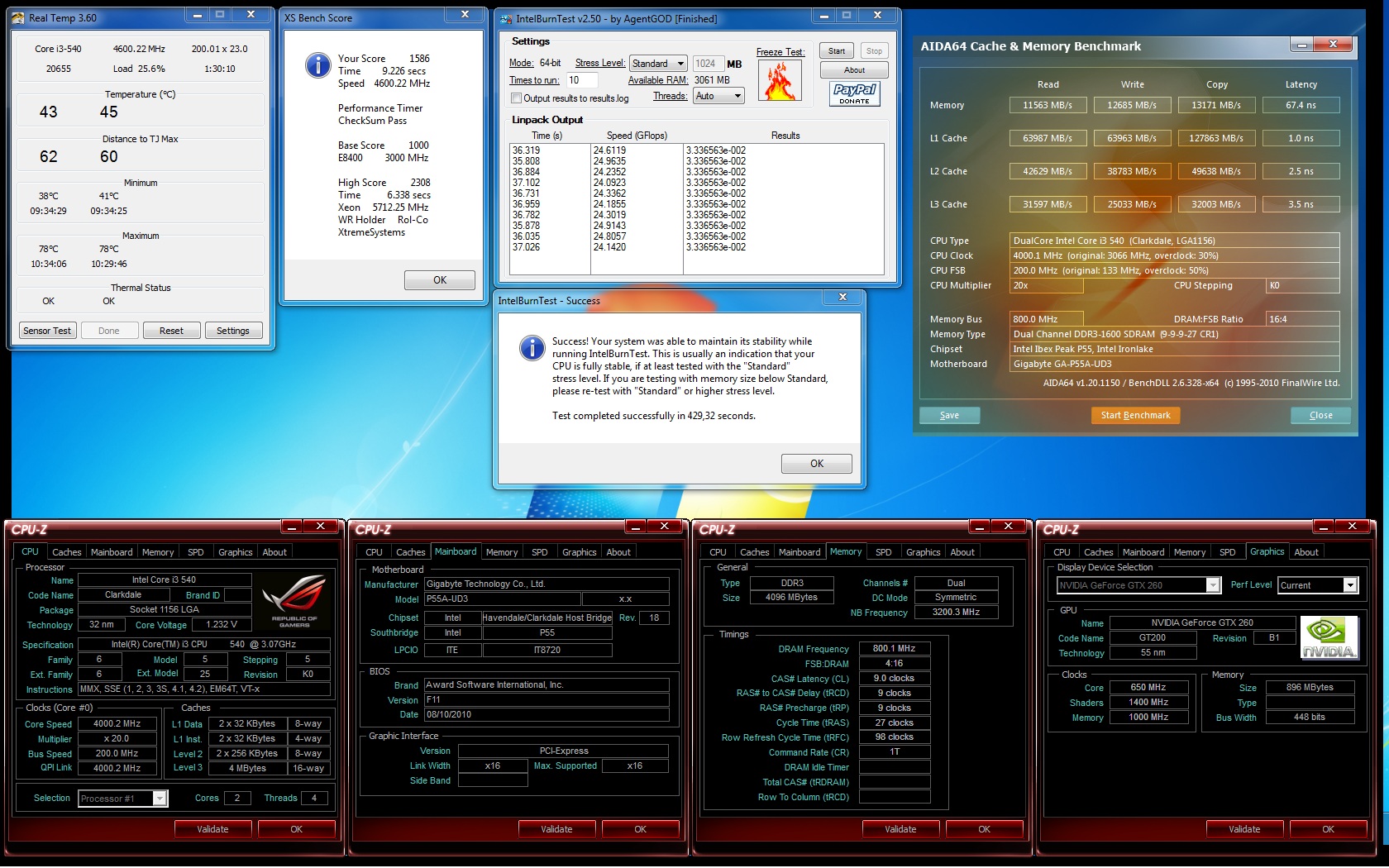Minimize the CPU-Z Memory window
1389x868 pixels.
pyautogui.click(x=979, y=527)
